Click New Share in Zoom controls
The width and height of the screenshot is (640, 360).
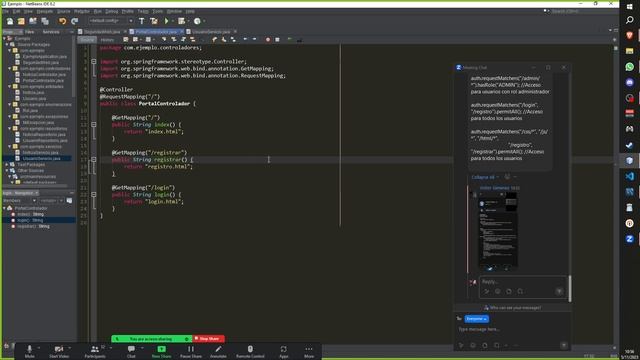161,351
